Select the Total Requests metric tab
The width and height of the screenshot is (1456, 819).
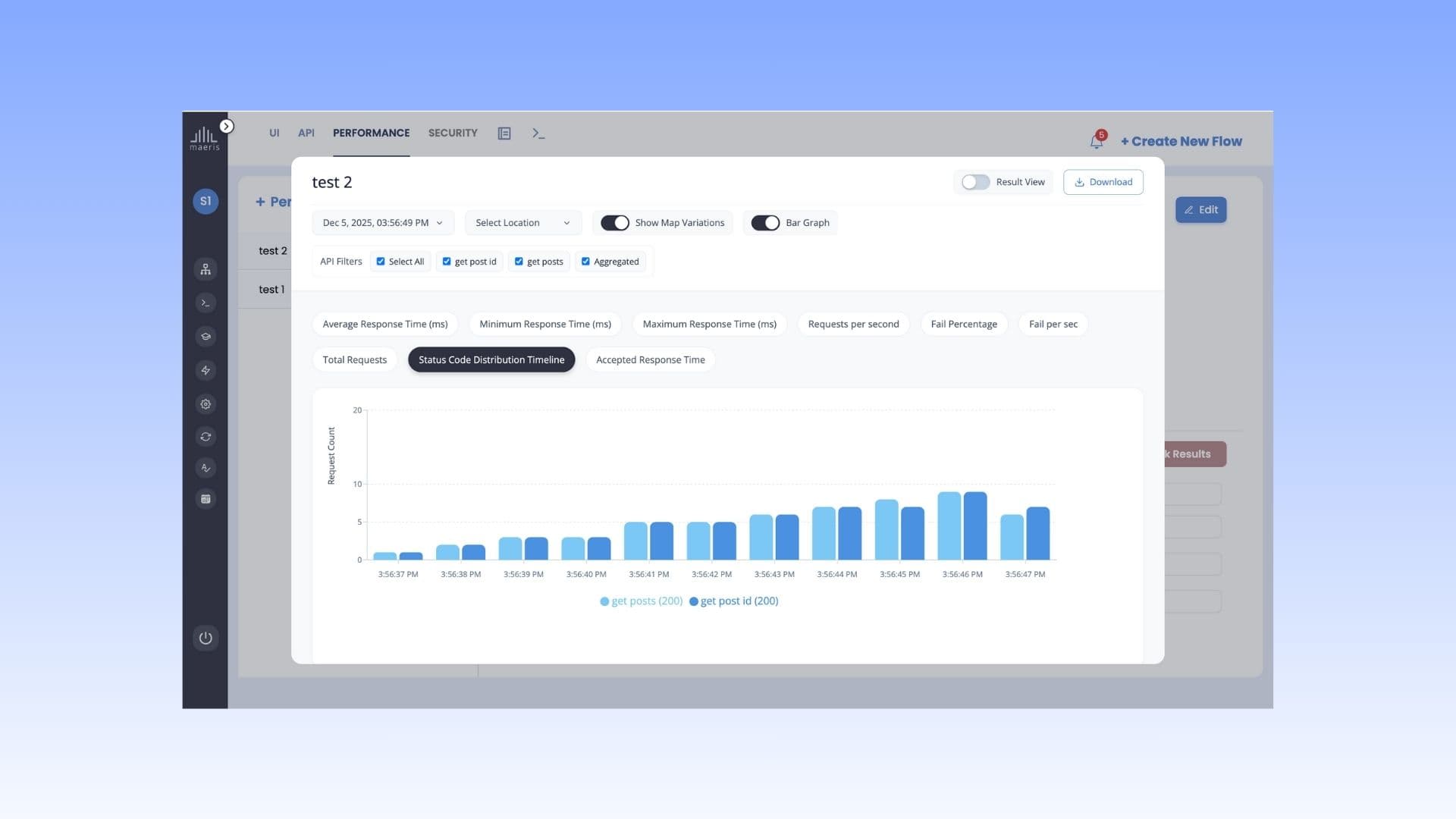[x=354, y=359]
